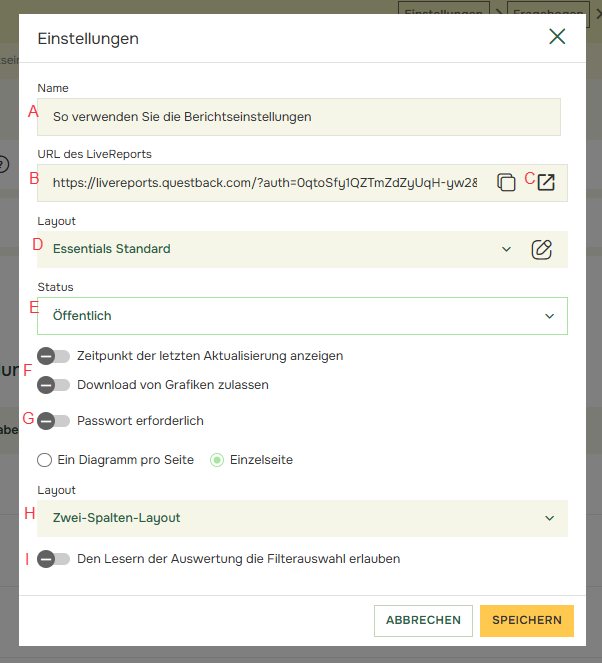Click the Abbrechen button
The width and height of the screenshot is (602, 663).
[423, 620]
